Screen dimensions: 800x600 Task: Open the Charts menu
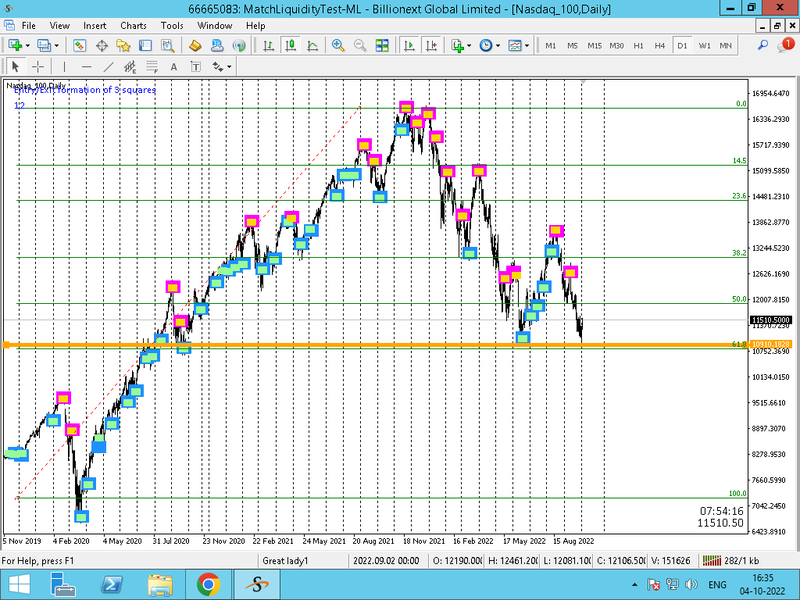point(133,26)
